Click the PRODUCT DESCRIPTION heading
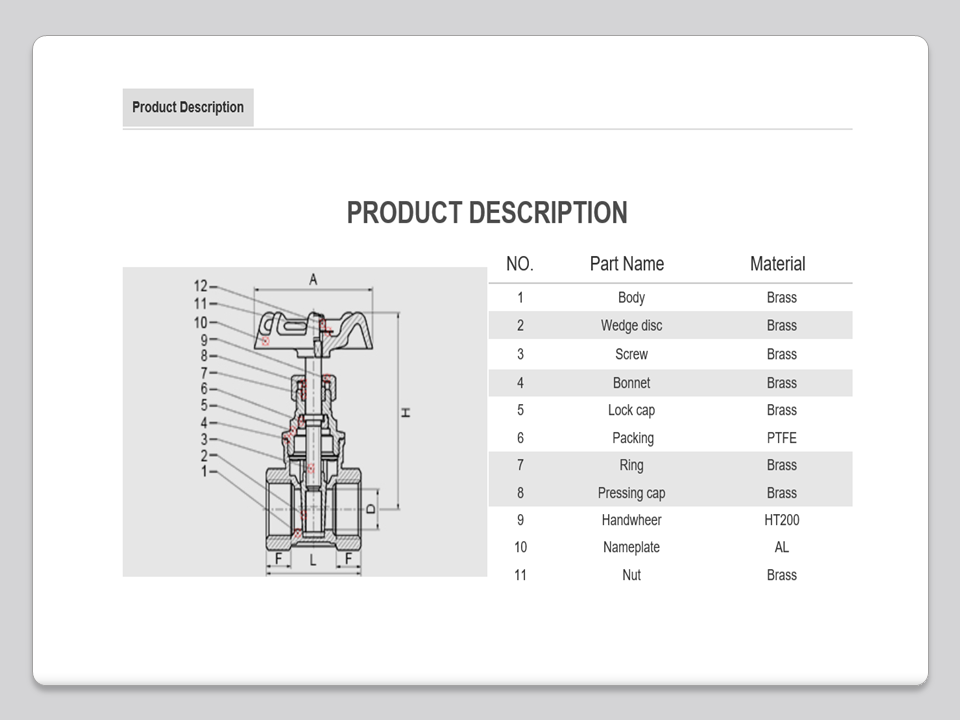960x720 pixels. (x=487, y=213)
